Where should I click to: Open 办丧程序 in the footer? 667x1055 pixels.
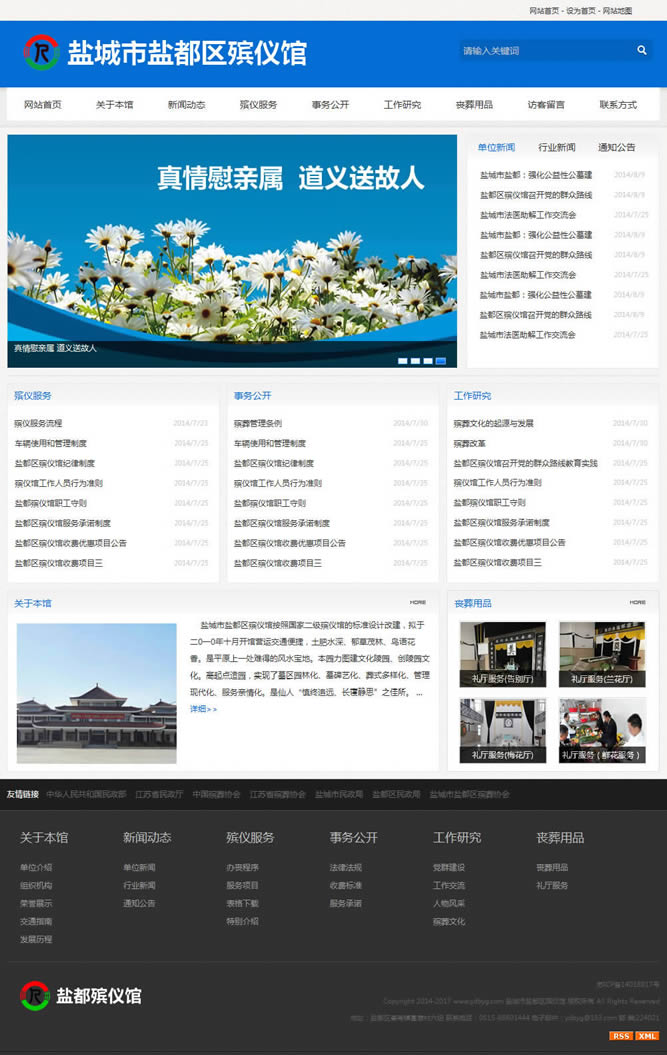click(x=242, y=867)
